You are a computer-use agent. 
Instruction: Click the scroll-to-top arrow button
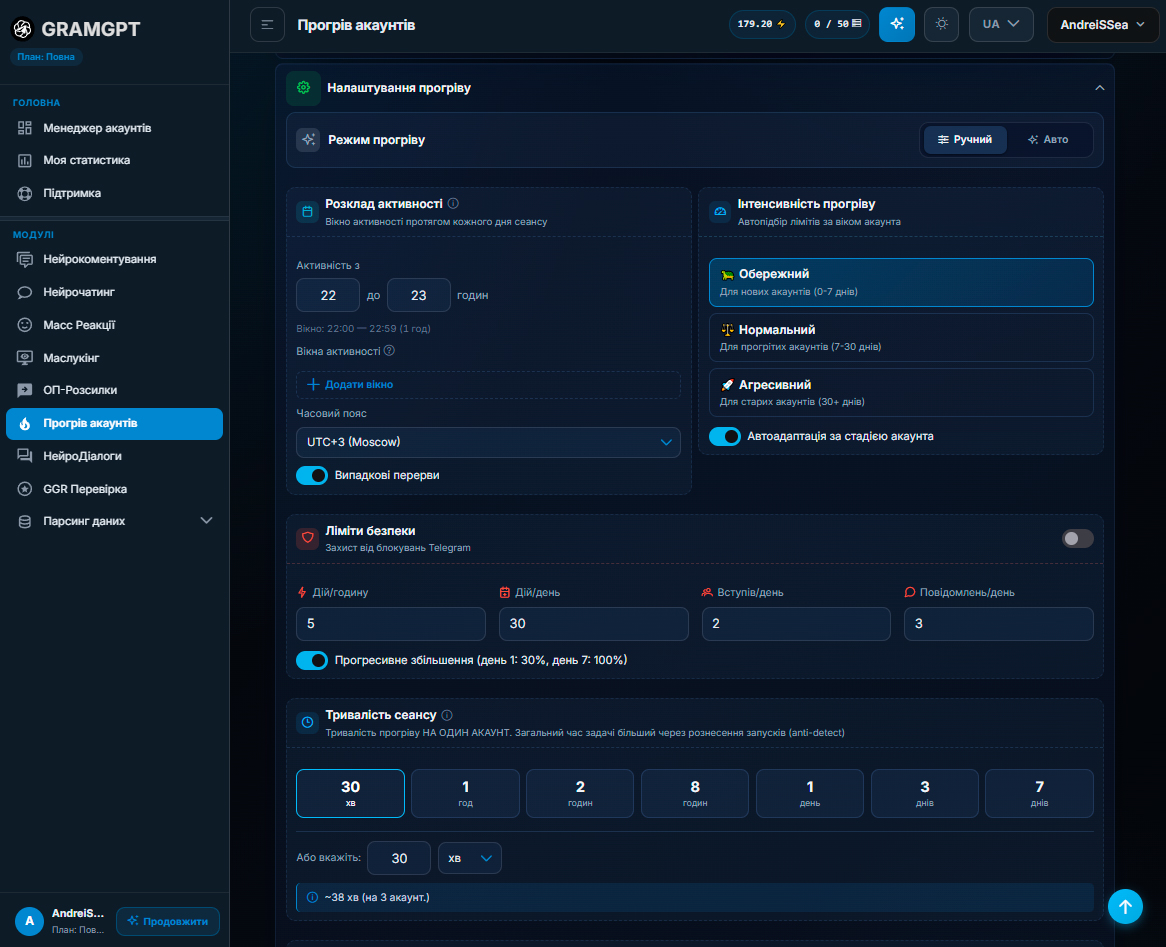[1125, 907]
